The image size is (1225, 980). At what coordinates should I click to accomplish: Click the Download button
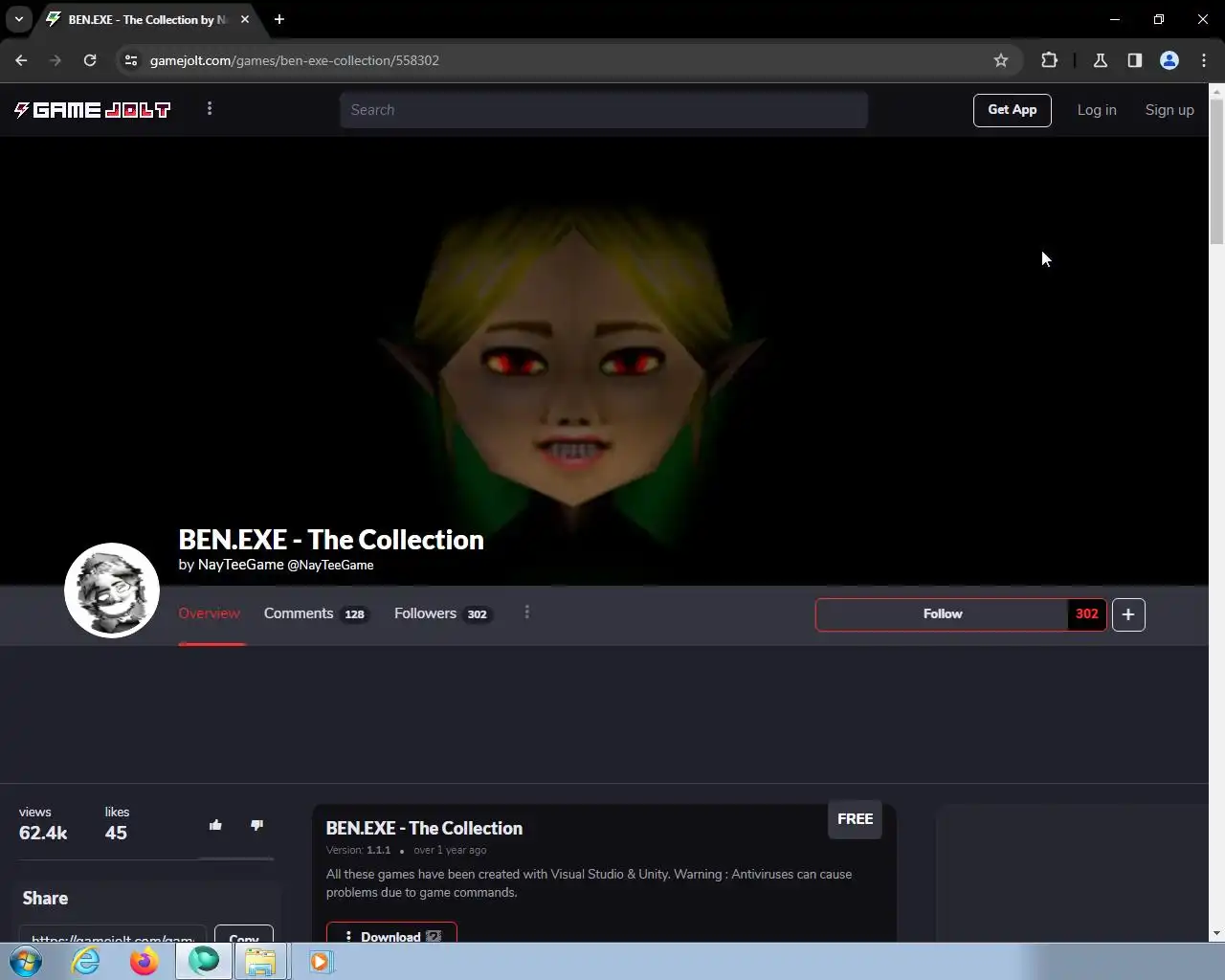pyautogui.click(x=391, y=934)
